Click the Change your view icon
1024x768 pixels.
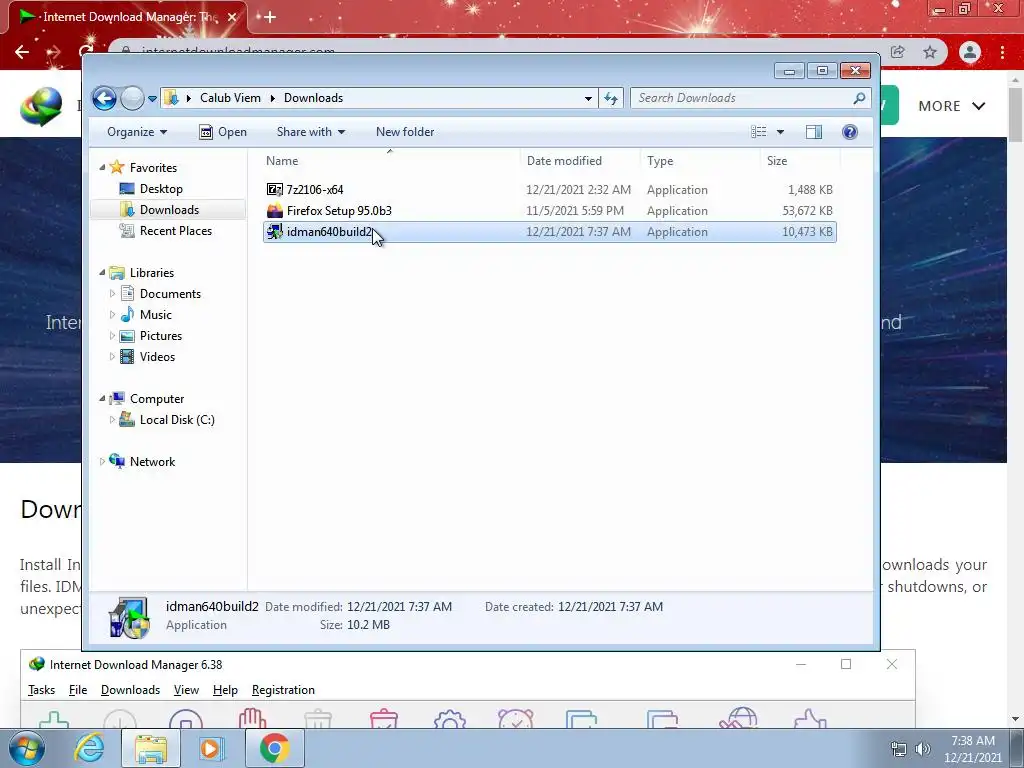click(758, 132)
